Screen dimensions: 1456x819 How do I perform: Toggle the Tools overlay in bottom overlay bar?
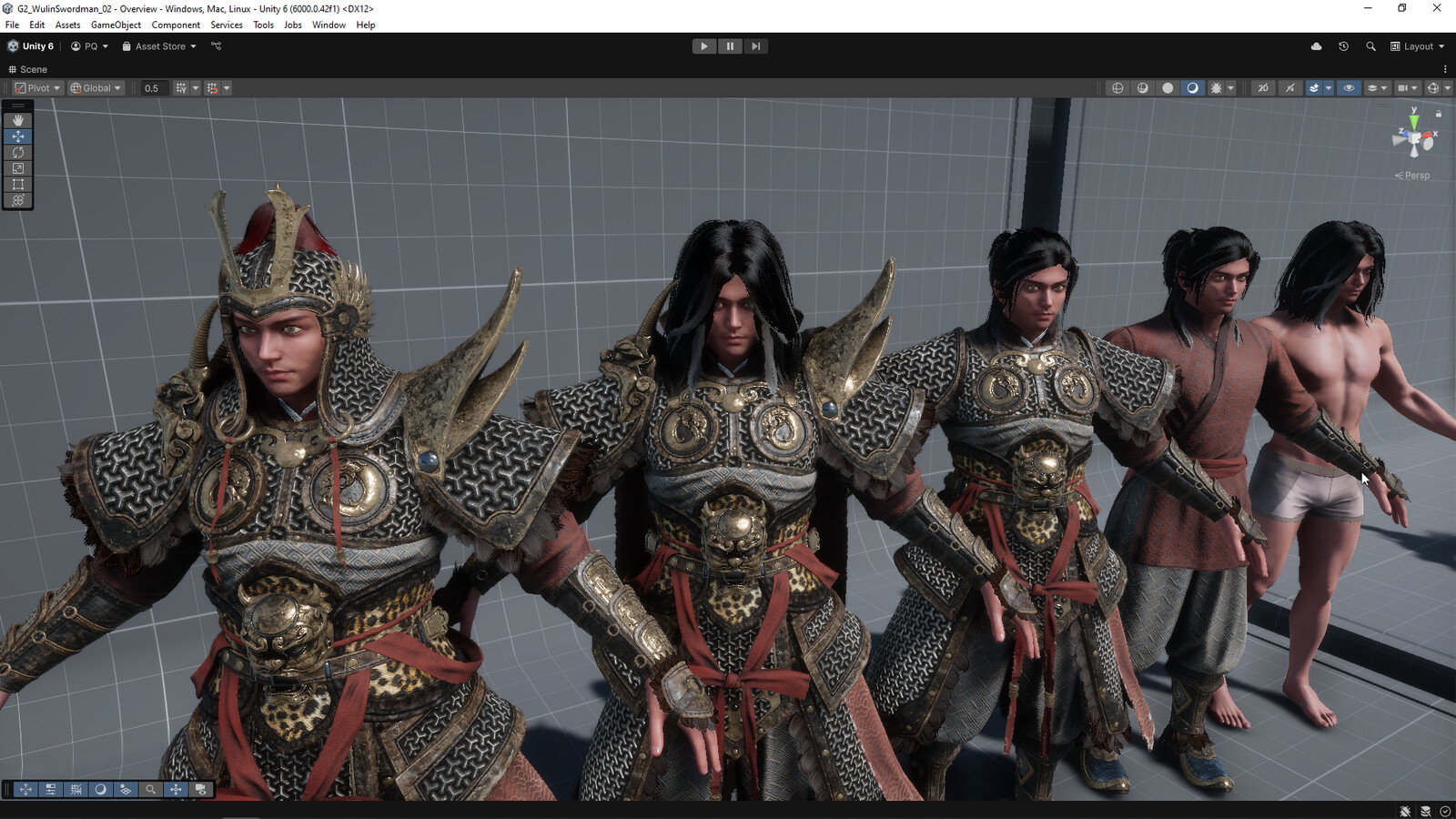pyautogui.click(x=25, y=790)
